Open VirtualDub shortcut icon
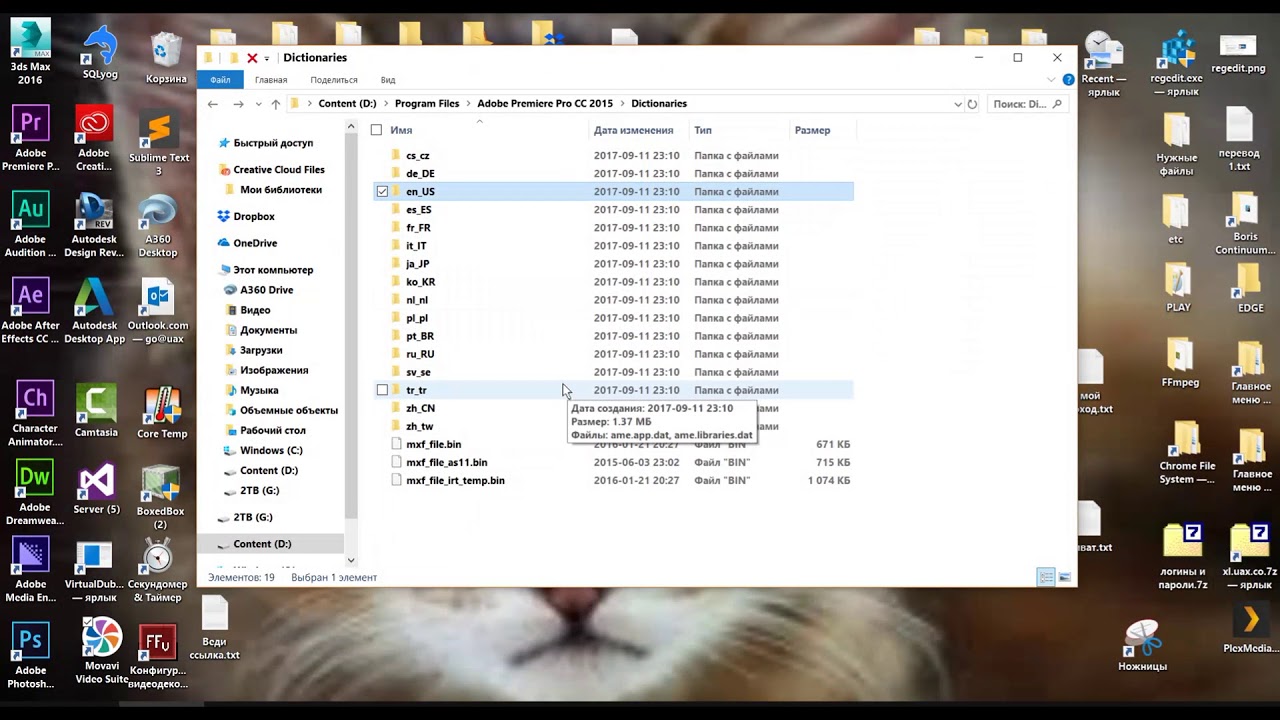This screenshot has width=1280, height=720. pyautogui.click(x=94, y=572)
